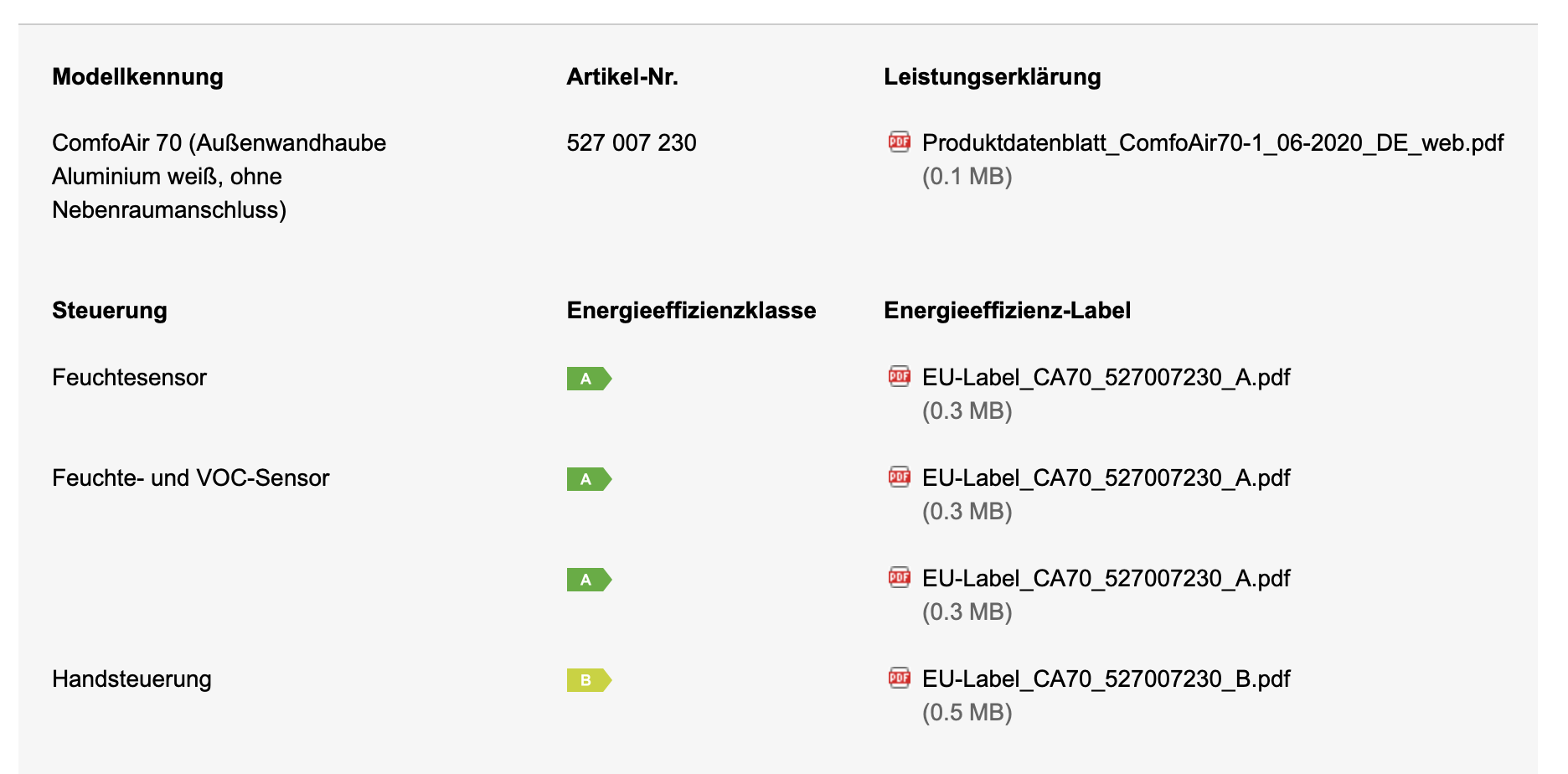The height and width of the screenshot is (774, 1568).
Task: Click the ComfoAir 70 model description text
Action: coord(219,177)
